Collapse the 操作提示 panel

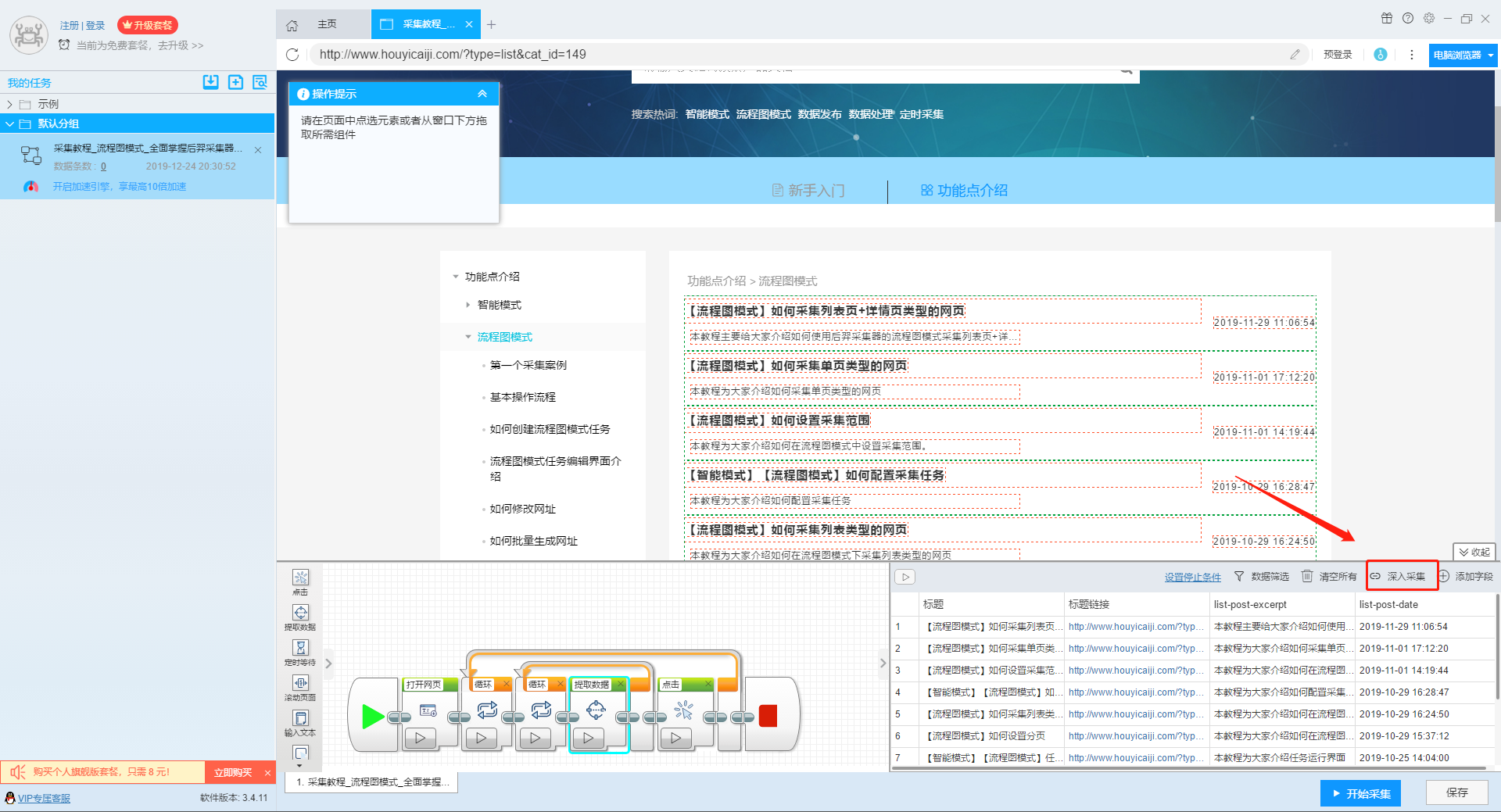coord(482,94)
